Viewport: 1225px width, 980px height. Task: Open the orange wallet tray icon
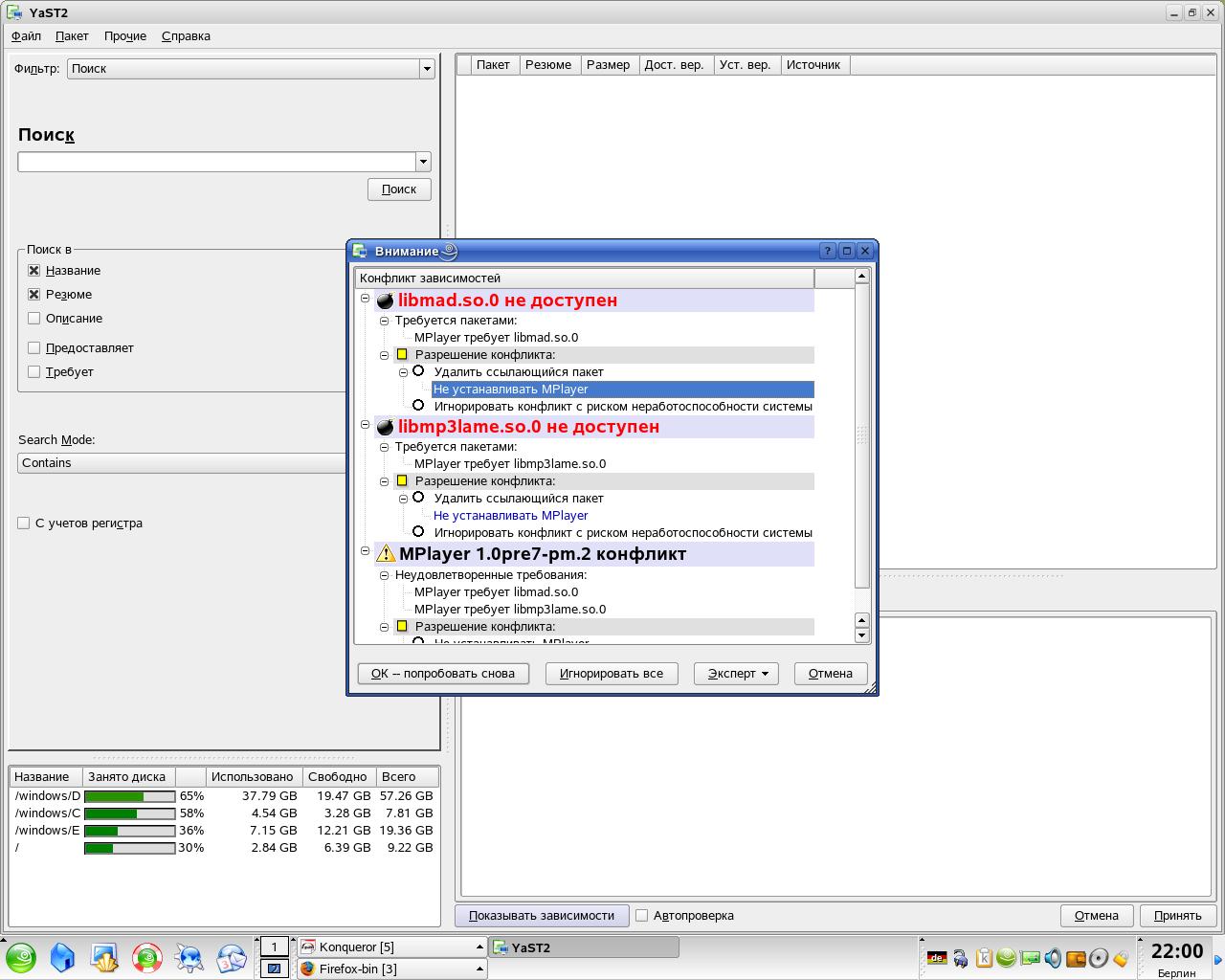pos(1076,957)
